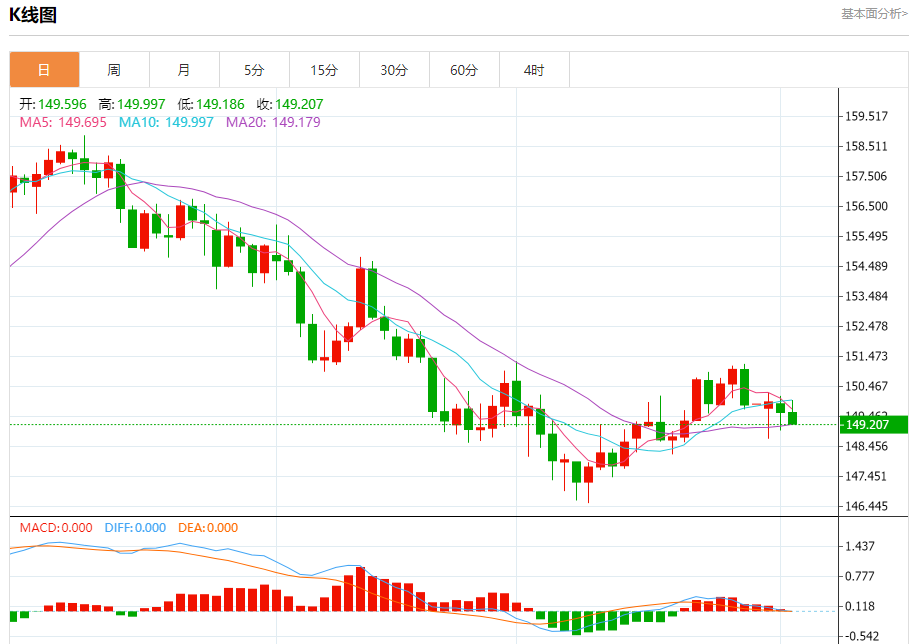Image resolution: width=912 pixels, height=644 pixels.
Task: Click the 156.500 price axis label
Action: coord(866,206)
